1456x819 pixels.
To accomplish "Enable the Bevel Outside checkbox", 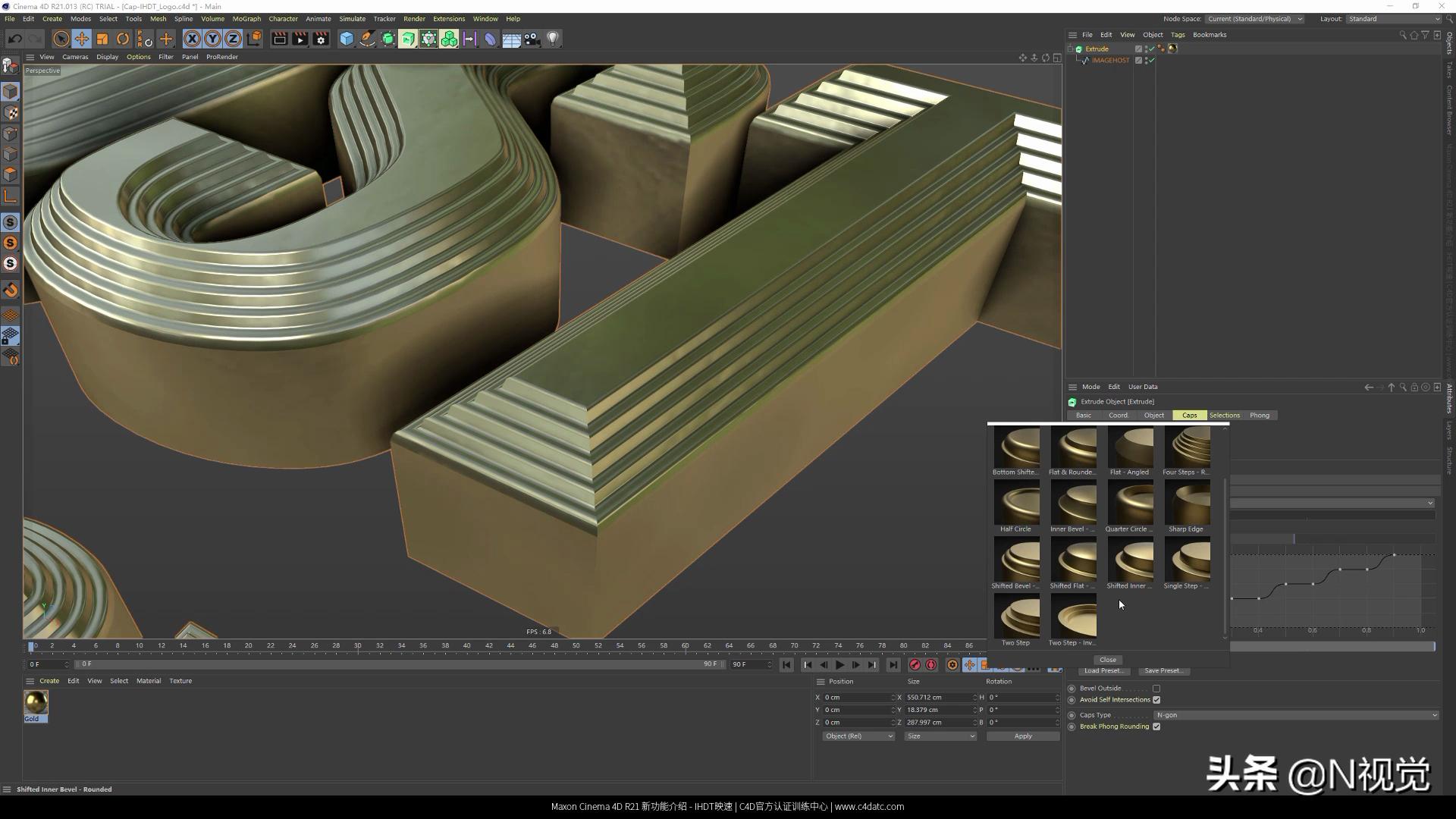I will 1156,689.
